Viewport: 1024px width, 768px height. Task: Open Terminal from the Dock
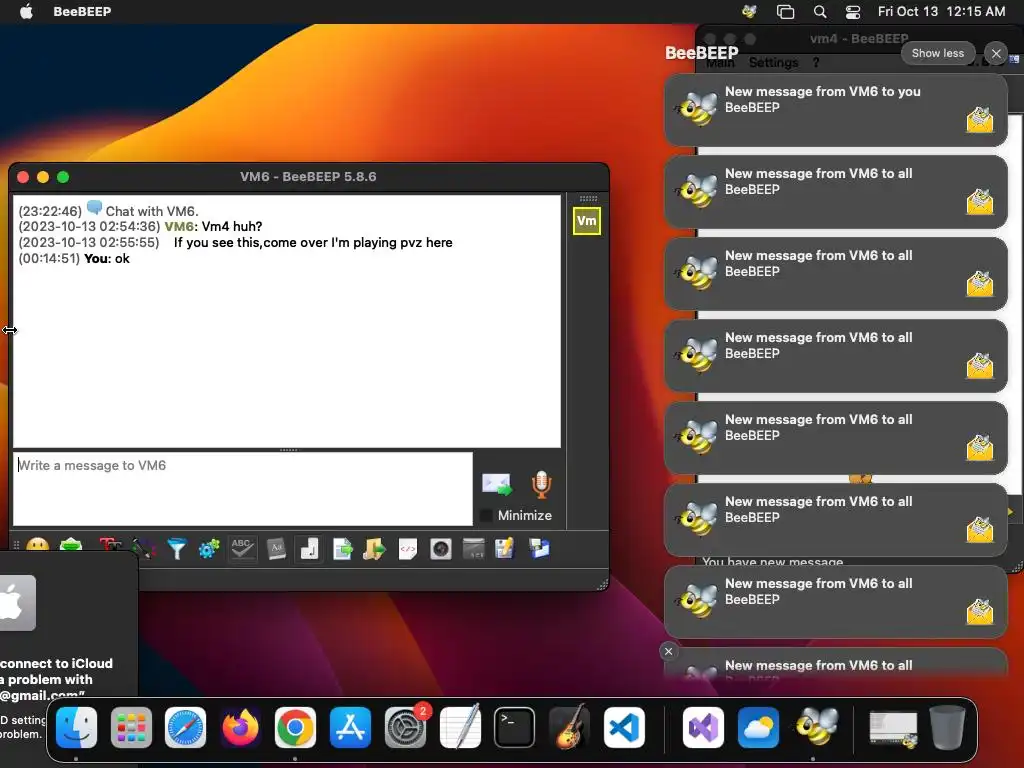pyautogui.click(x=515, y=727)
